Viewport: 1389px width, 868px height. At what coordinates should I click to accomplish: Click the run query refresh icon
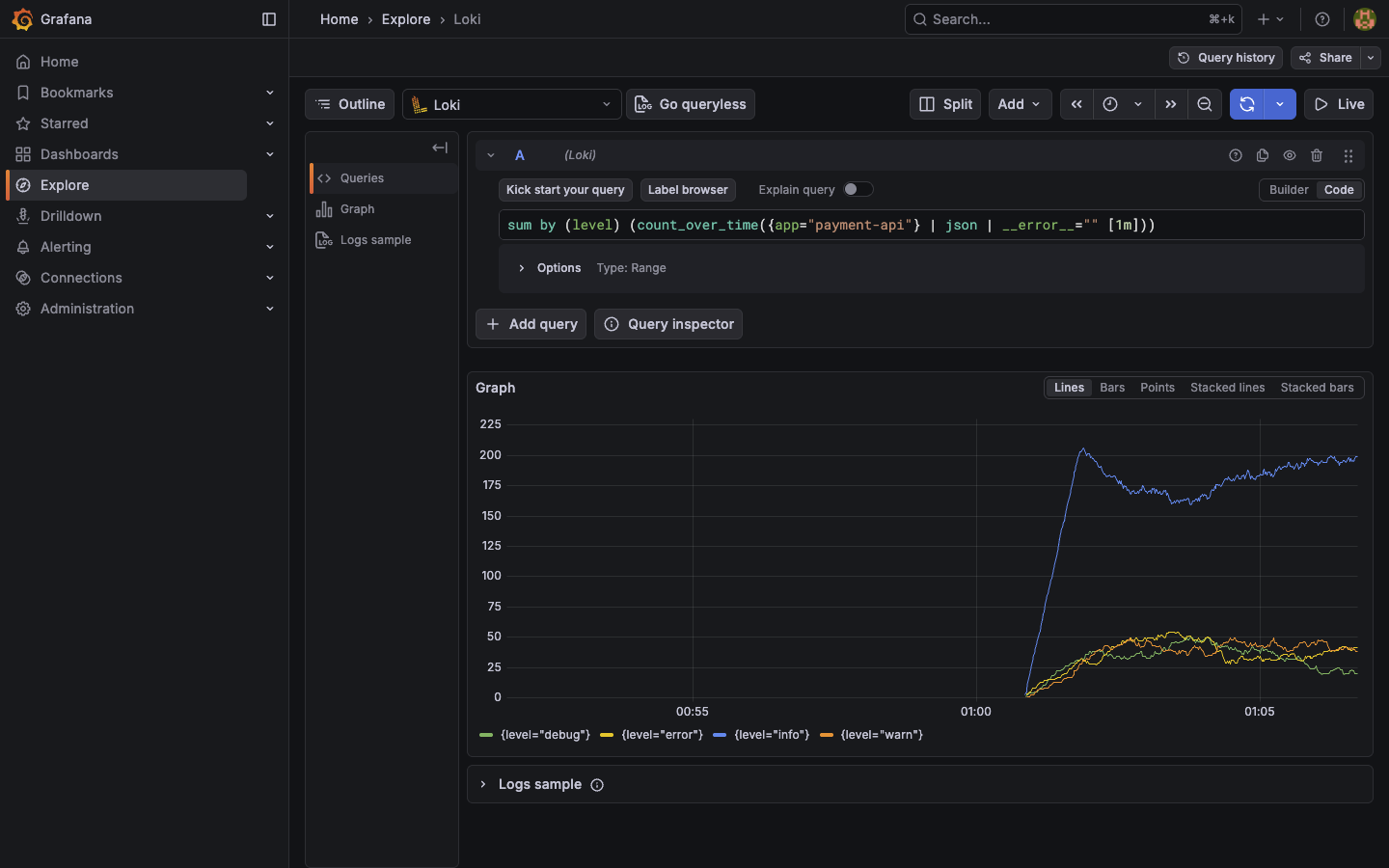1246,104
